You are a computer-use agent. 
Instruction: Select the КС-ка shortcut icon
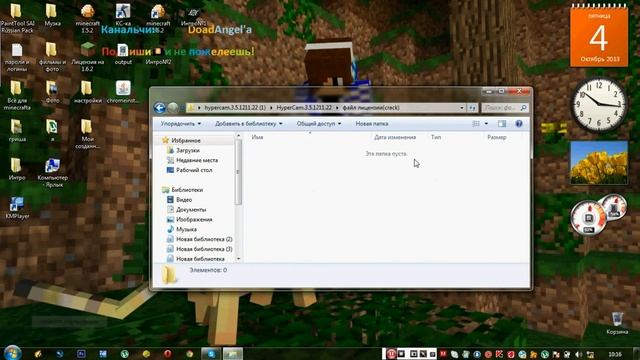pyautogui.click(x=123, y=16)
